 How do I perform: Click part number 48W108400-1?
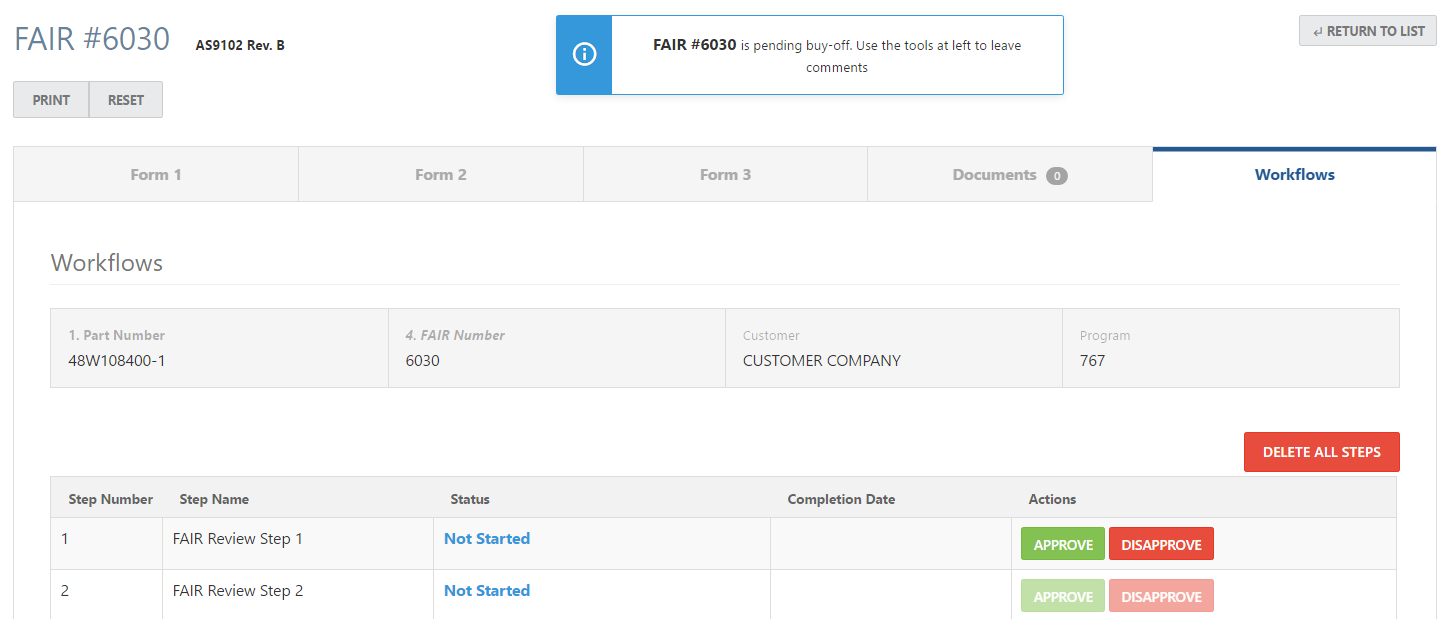(x=117, y=361)
